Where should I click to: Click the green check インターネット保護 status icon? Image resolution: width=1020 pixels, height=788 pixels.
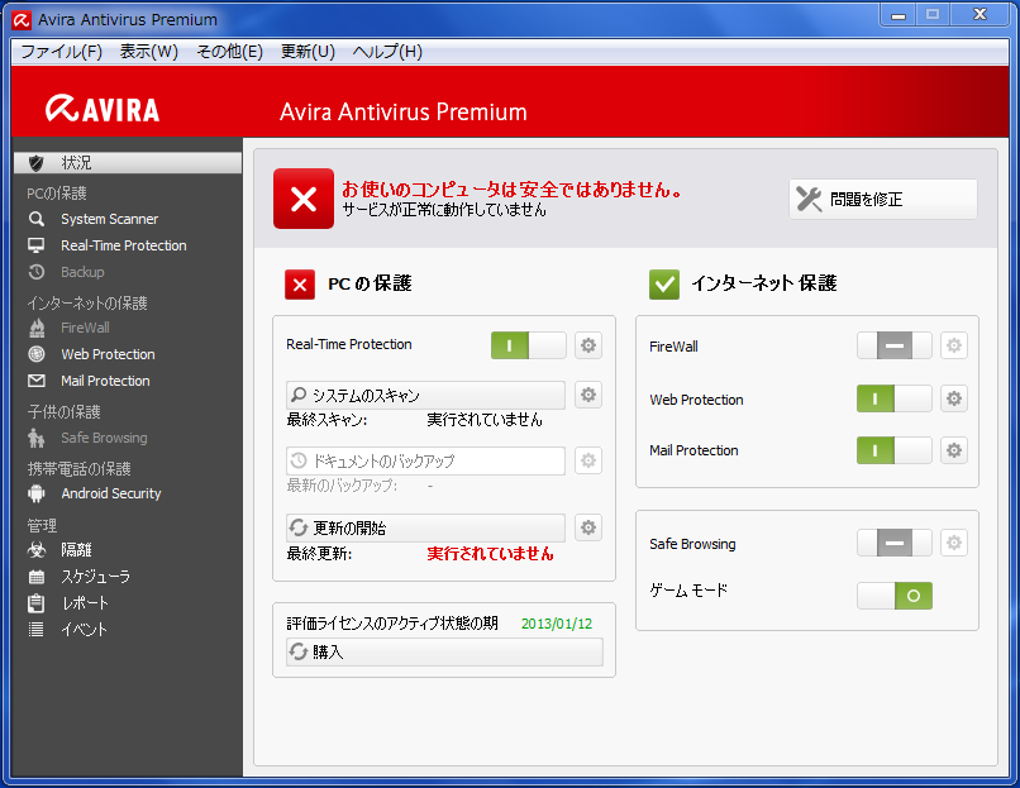(x=664, y=284)
